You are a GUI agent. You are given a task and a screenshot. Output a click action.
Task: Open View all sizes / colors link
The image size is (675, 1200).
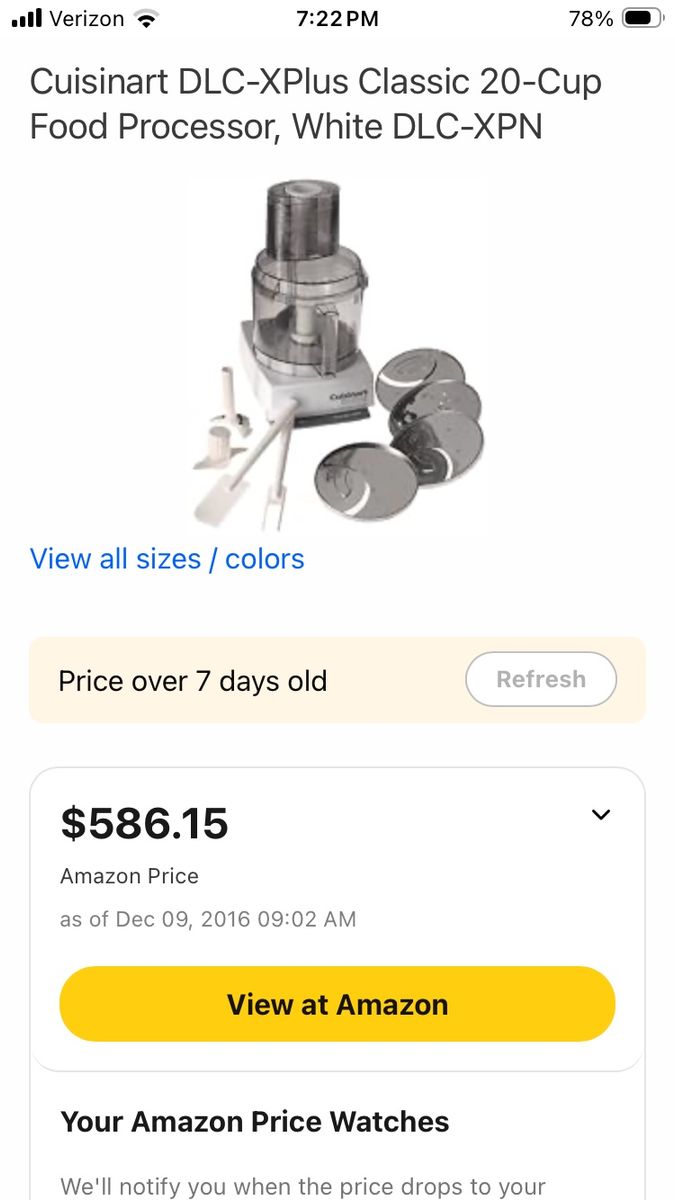(167, 558)
